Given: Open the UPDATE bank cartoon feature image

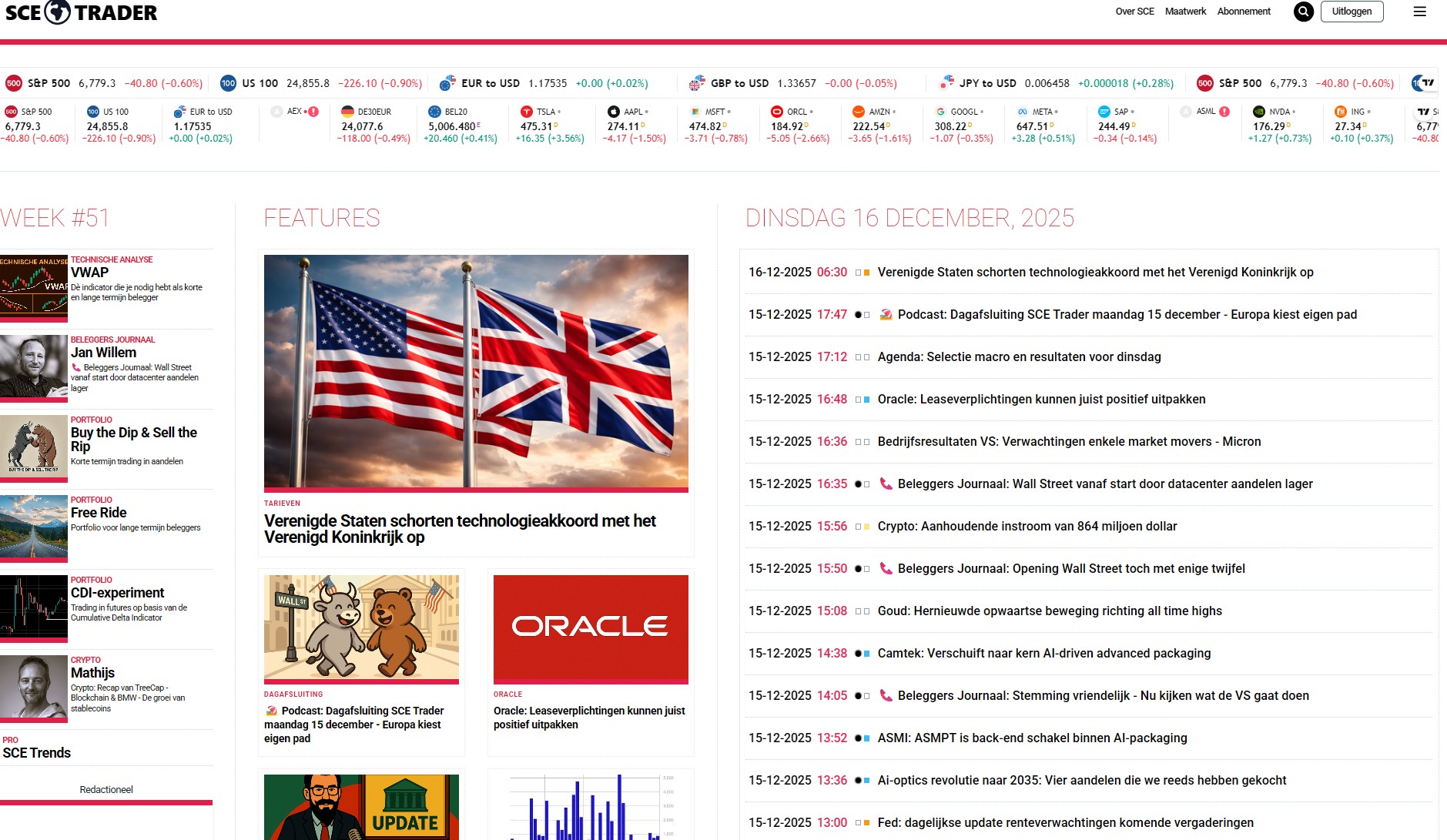Looking at the screenshot, I should (361, 807).
